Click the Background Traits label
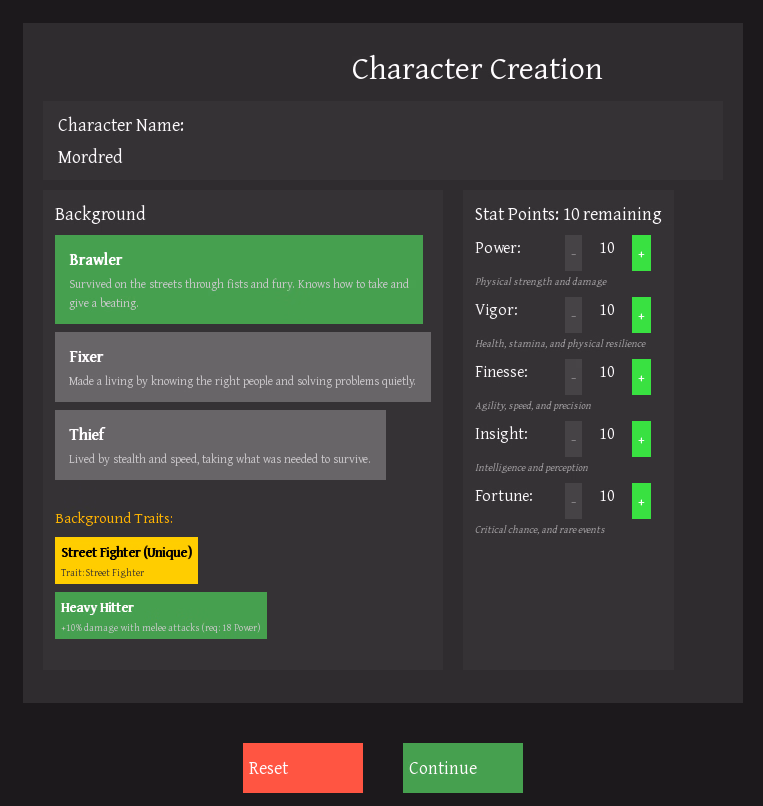 coord(114,518)
